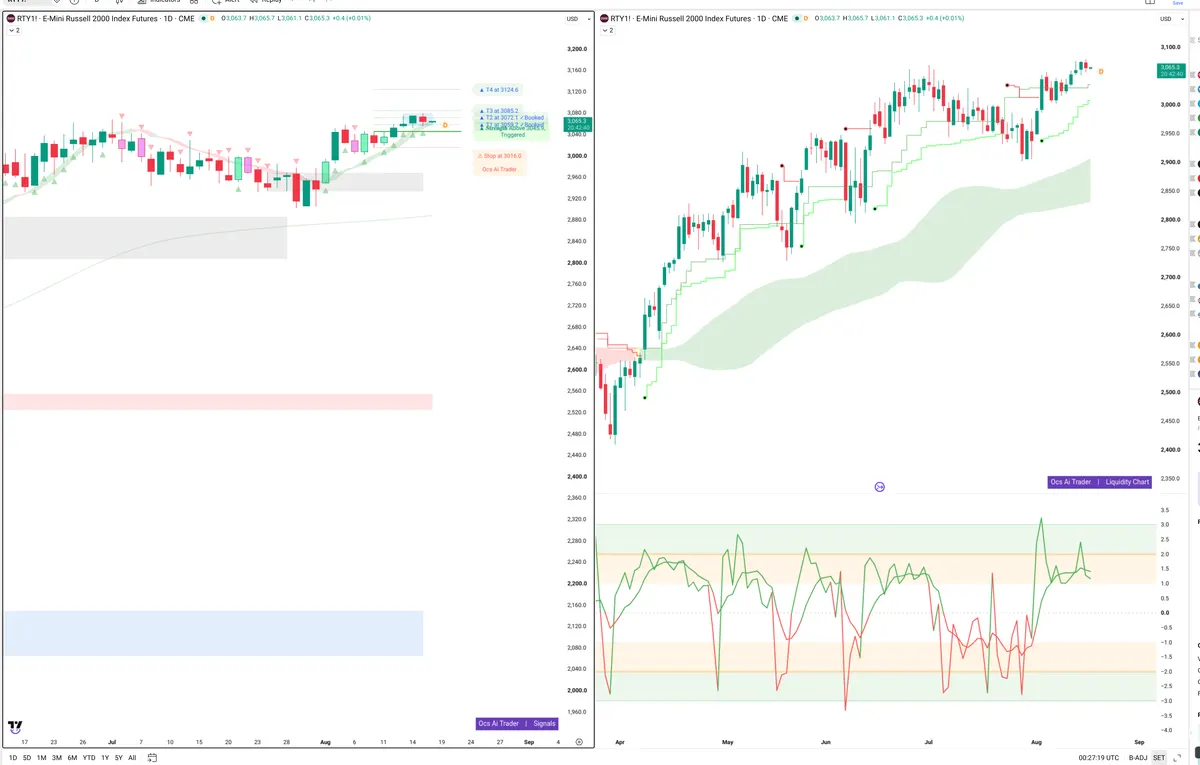Screen dimensions: 1200x765
Task: Click the 00:27:19 UTC timezone clock
Action: 1100,758
